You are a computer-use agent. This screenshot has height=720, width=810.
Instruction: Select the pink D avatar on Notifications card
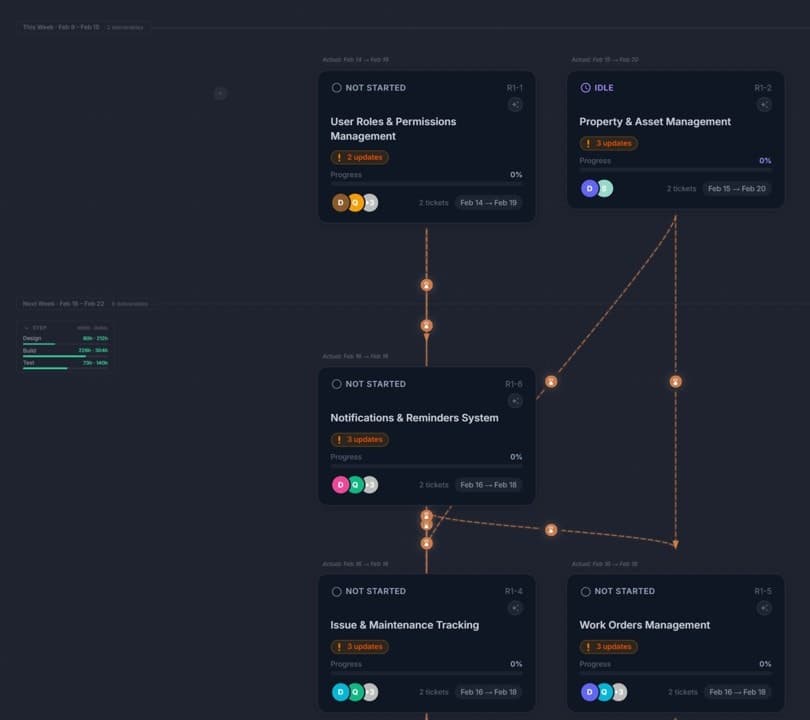pos(340,485)
